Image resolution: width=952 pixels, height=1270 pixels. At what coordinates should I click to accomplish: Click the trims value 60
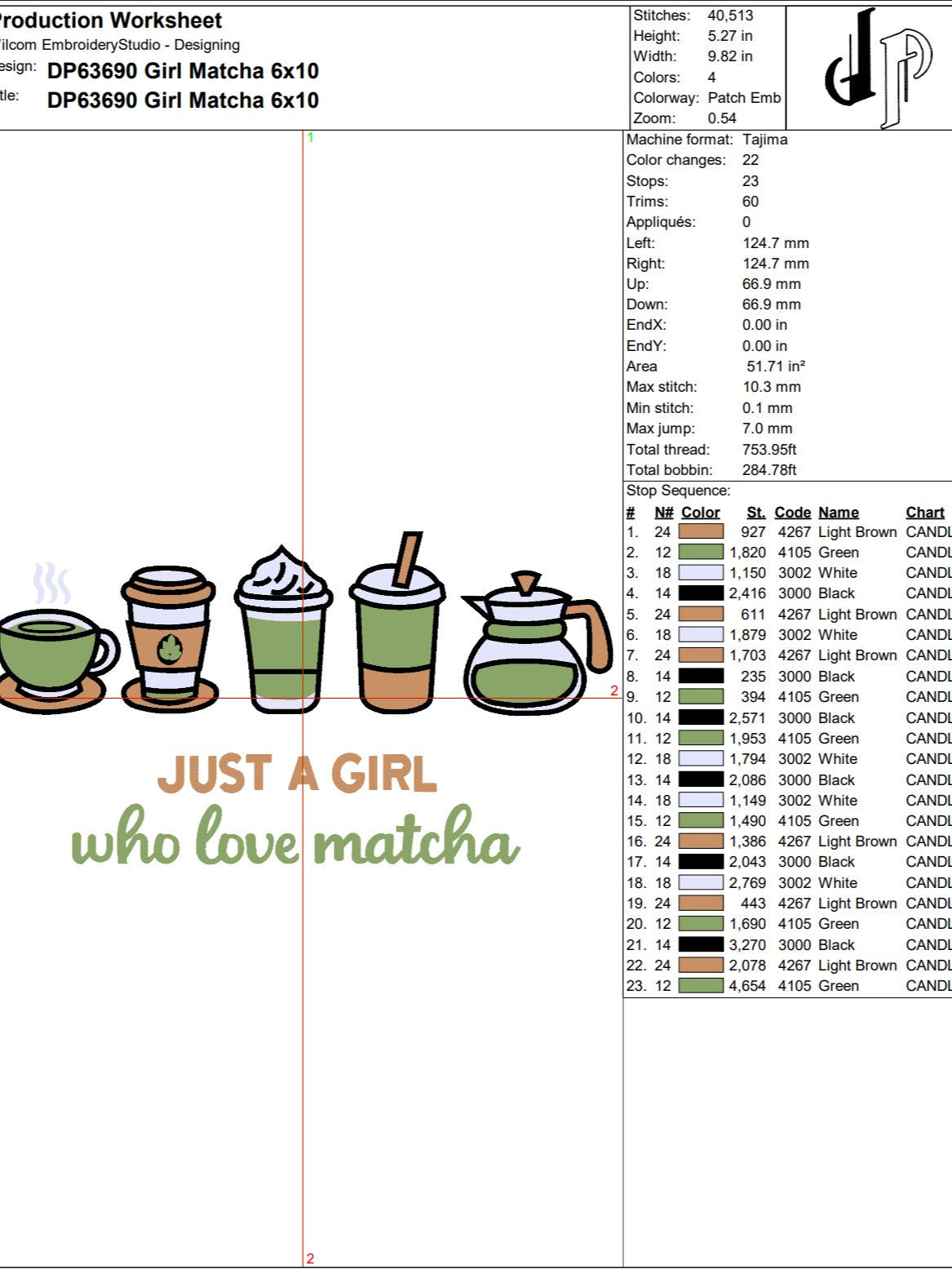(x=751, y=202)
